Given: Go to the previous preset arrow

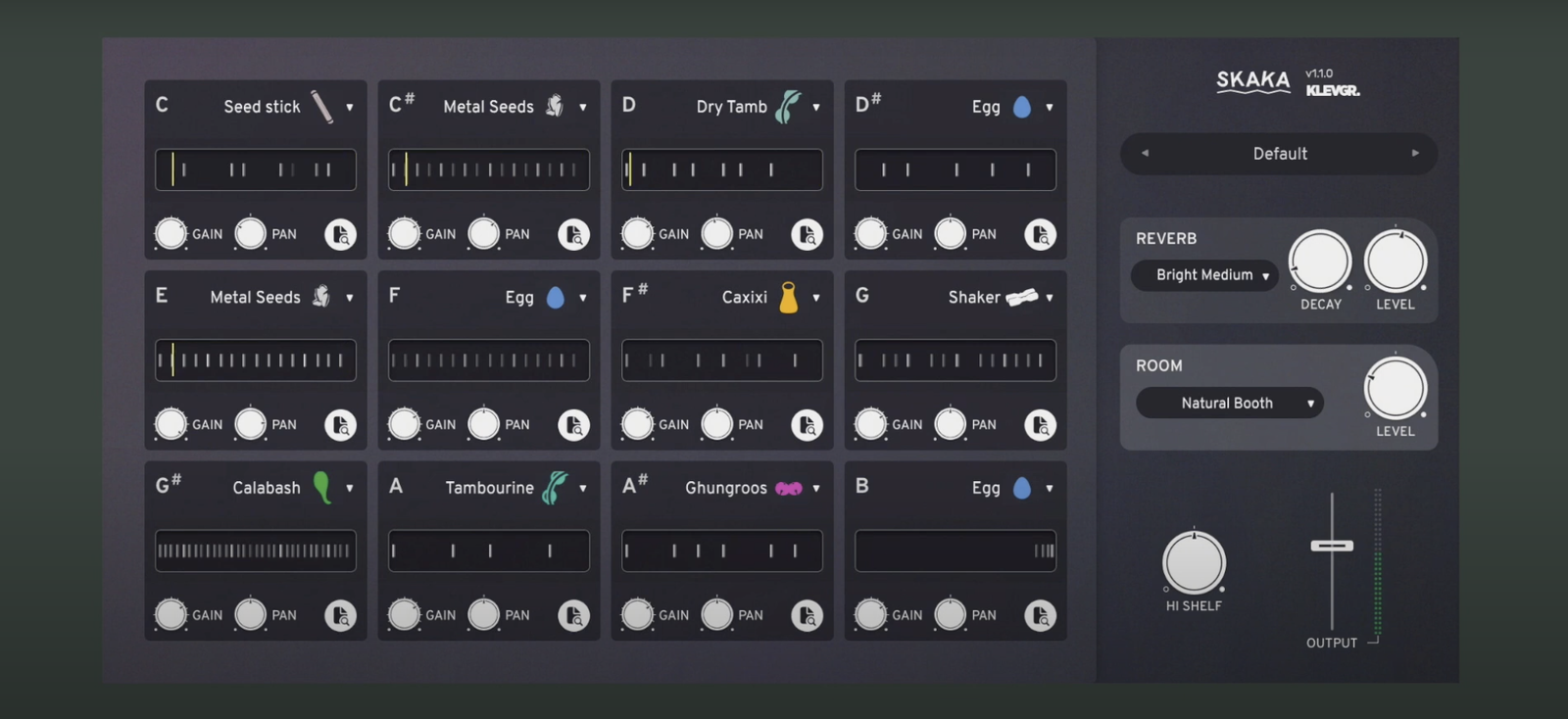Looking at the screenshot, I should (1144, 153).
